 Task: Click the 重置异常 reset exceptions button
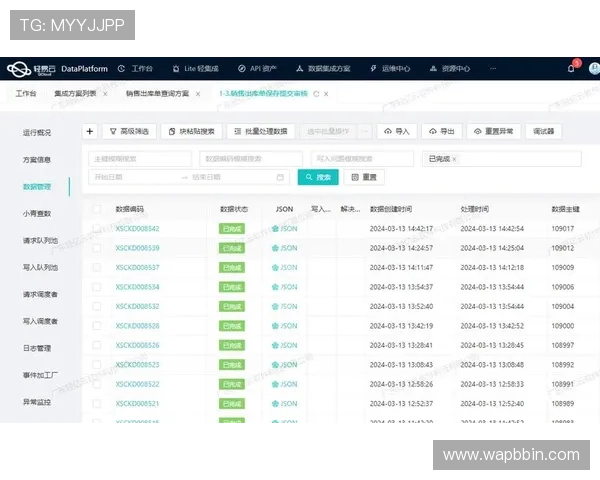tap(494, 131)
